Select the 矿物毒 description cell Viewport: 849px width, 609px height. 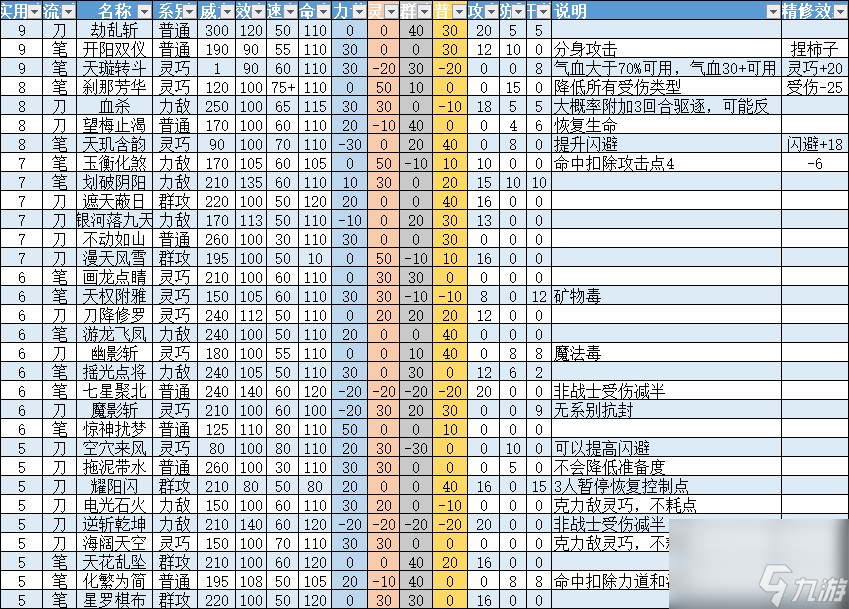tap(666, 296)
